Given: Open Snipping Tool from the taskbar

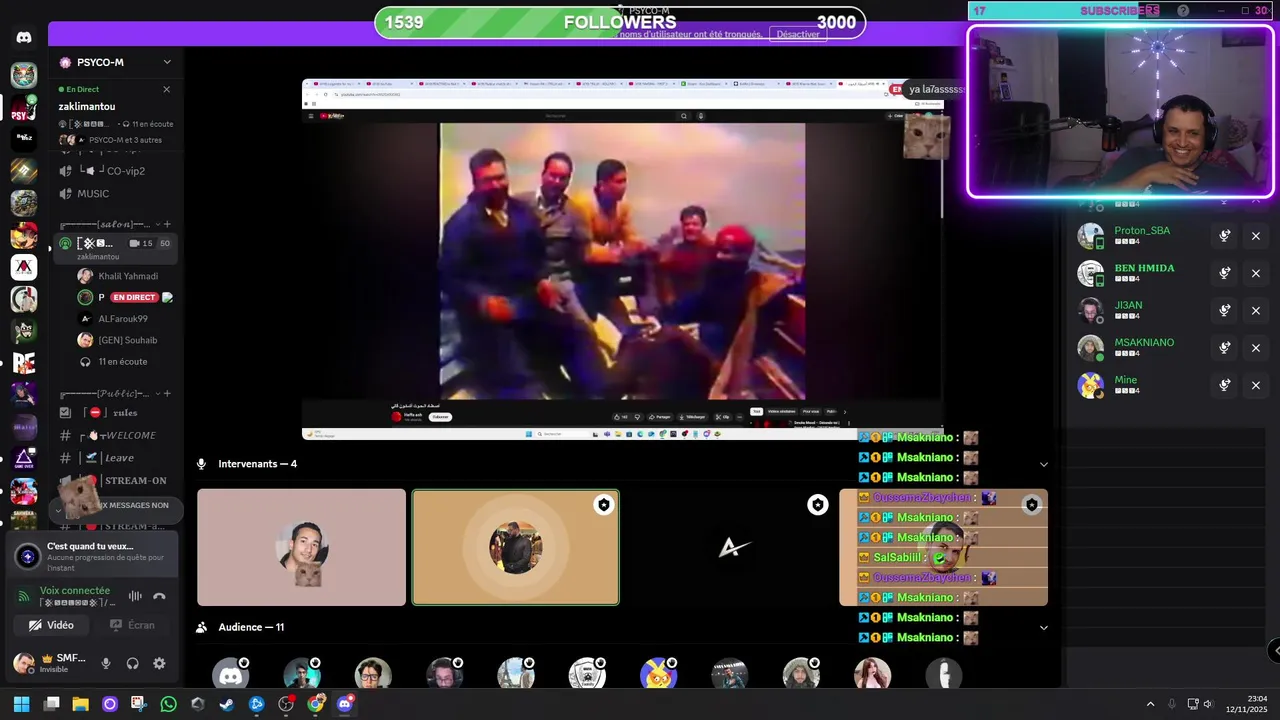Looking at the screenshot, I should (139, 704).
